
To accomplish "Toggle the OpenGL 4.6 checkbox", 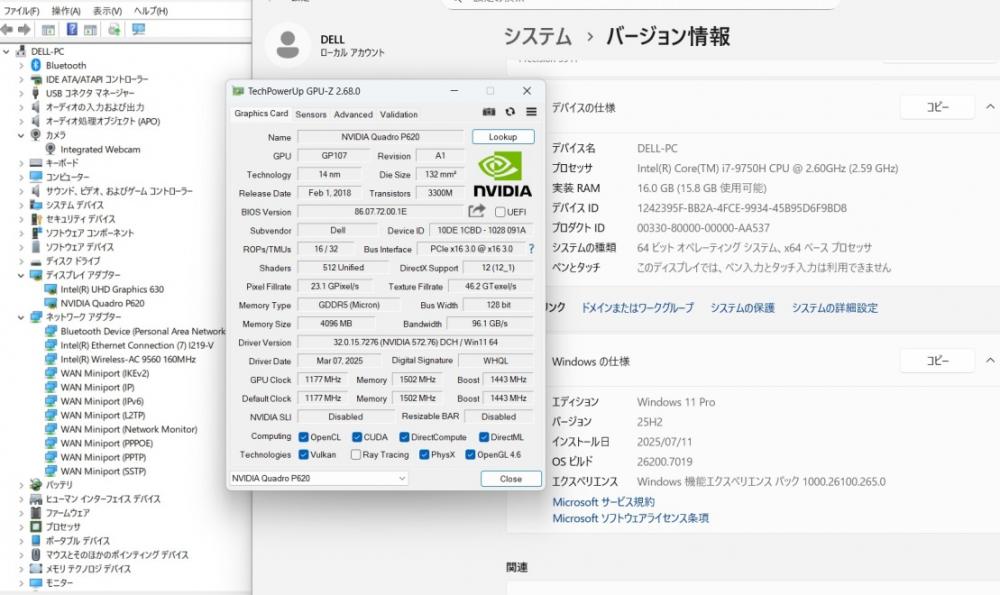I will tap(471, 455).
